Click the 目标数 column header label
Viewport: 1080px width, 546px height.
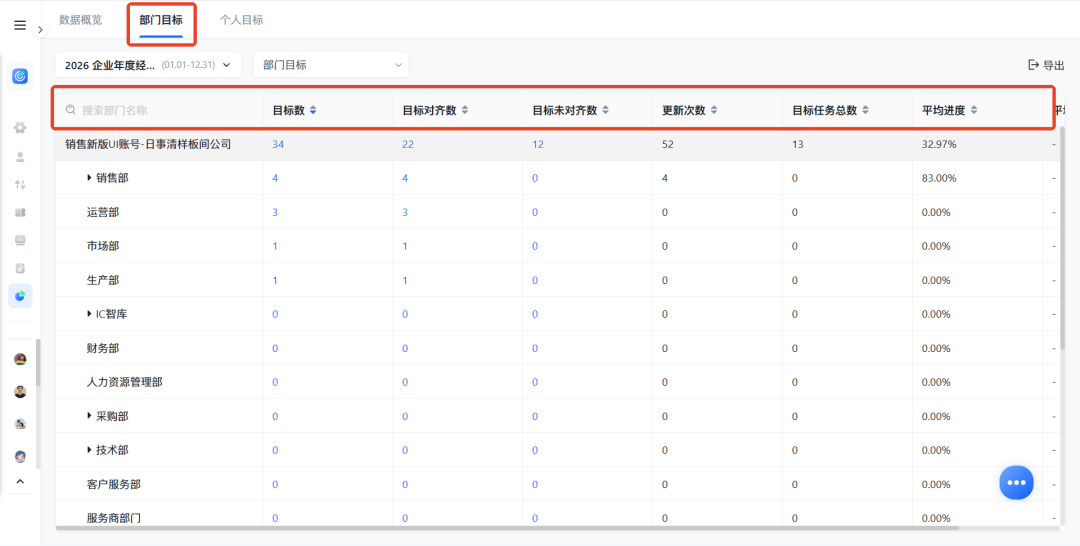(289, 110)
